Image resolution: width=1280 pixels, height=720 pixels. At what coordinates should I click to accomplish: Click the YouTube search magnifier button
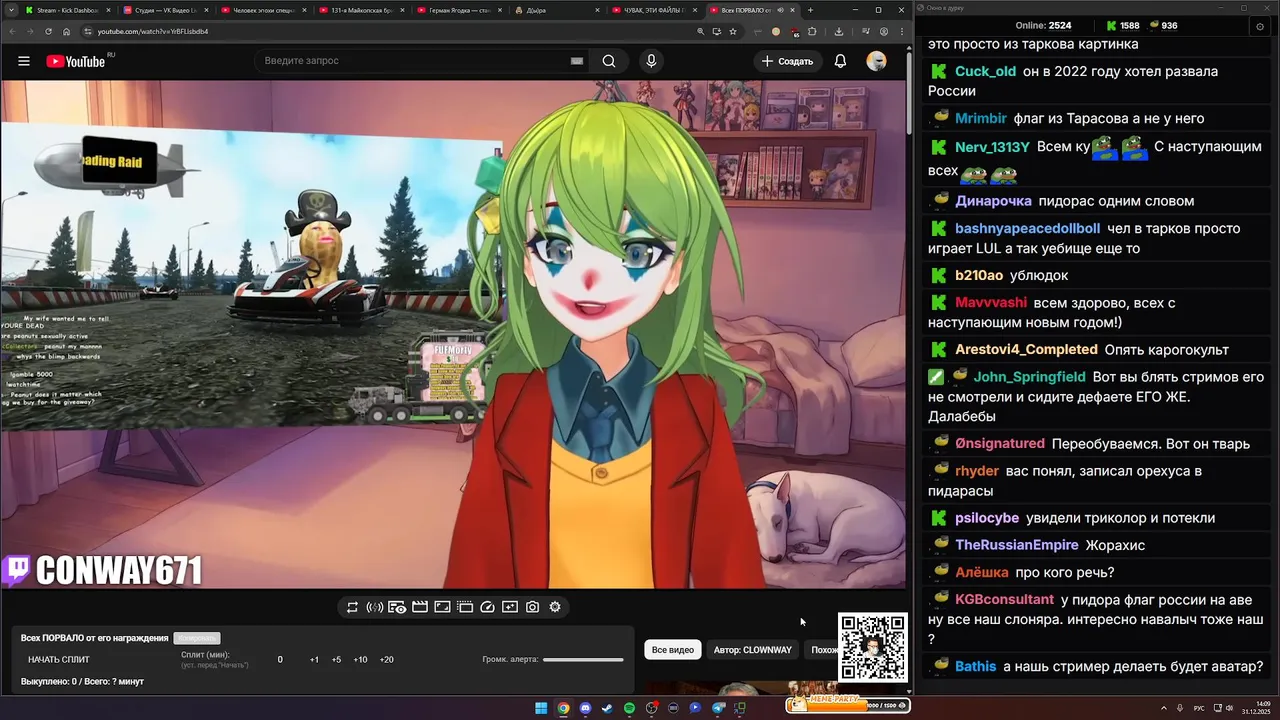[x=609, y=61]
